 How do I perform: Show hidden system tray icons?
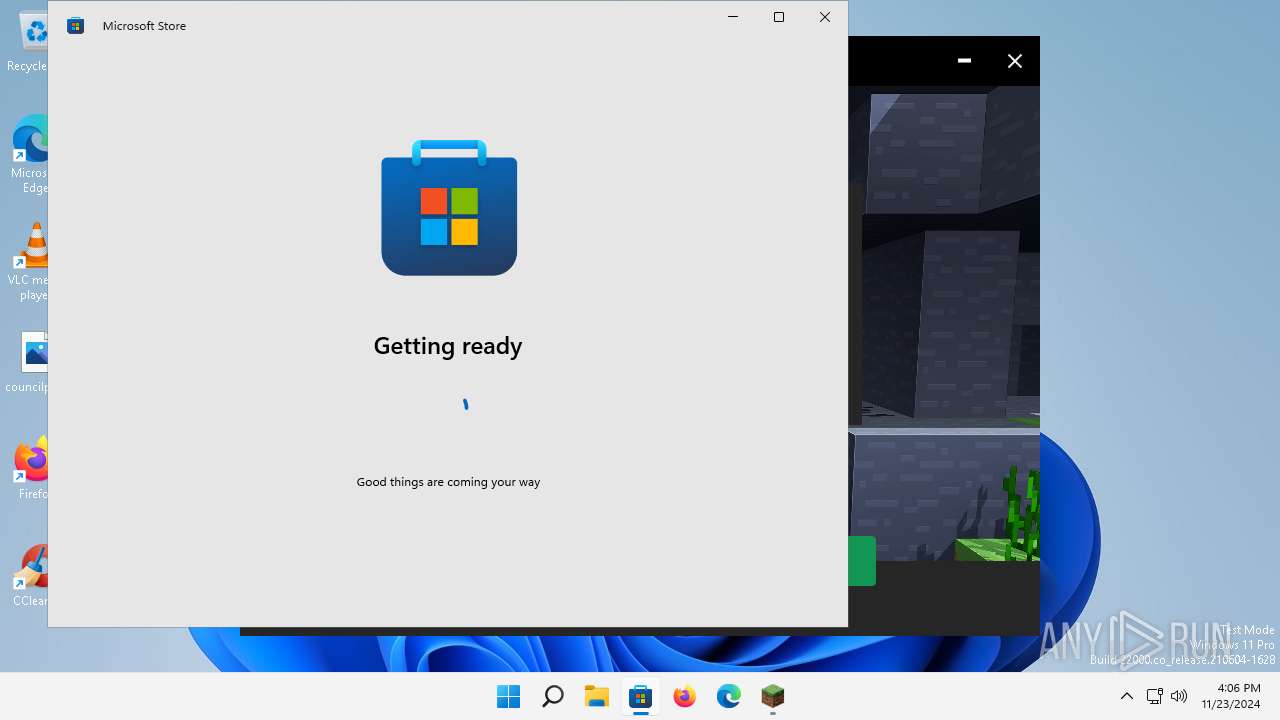tap(1126, 696)
